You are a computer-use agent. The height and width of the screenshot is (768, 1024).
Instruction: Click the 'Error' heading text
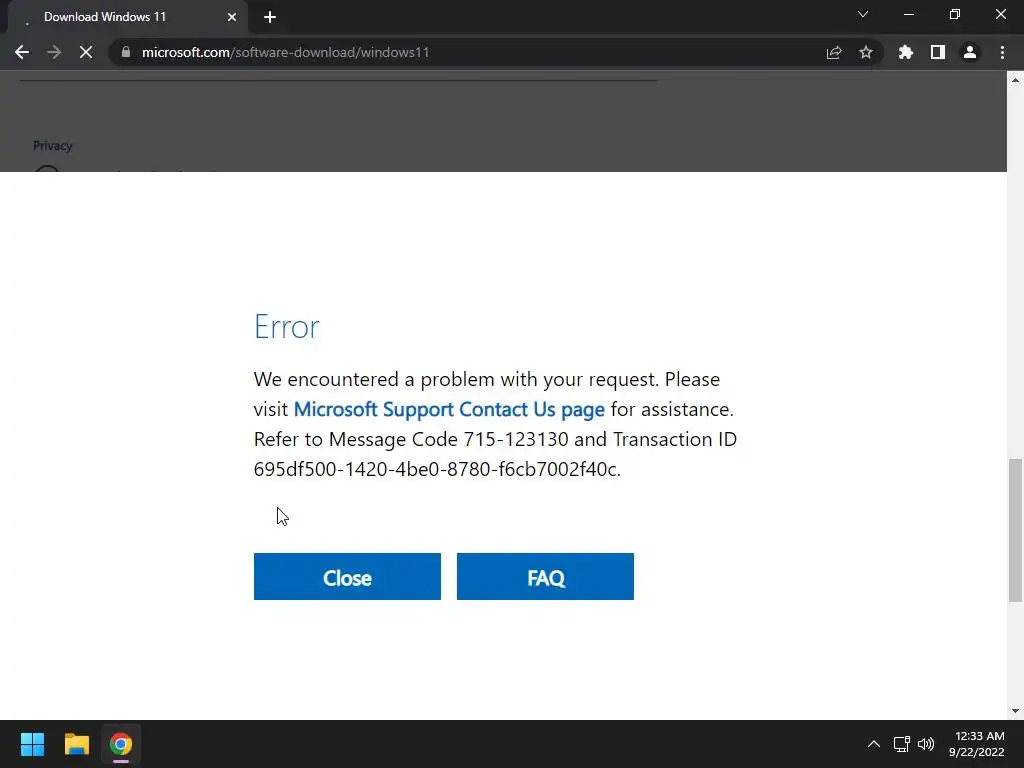[287, 327]
